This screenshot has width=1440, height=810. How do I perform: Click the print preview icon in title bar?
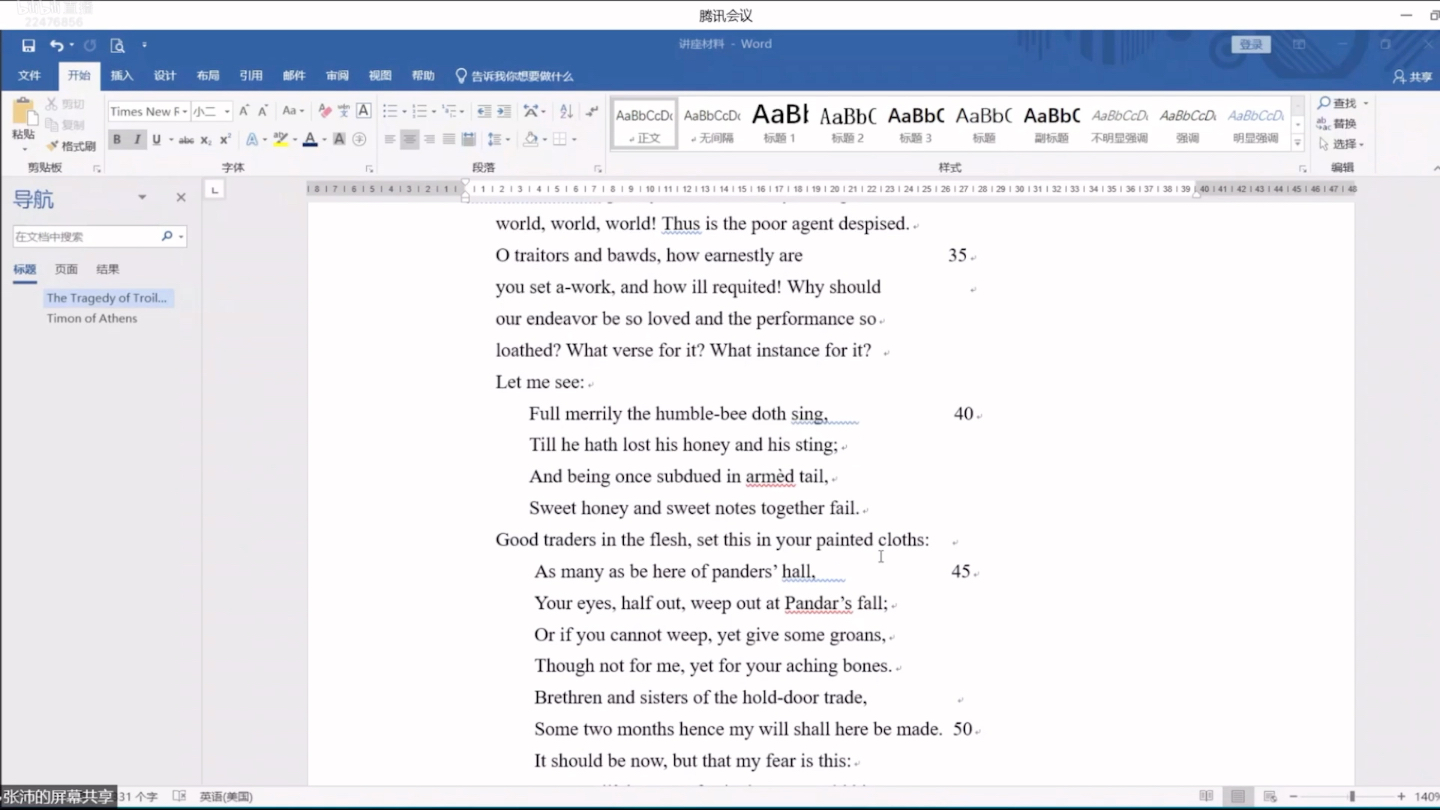click(x=117, y=45)
